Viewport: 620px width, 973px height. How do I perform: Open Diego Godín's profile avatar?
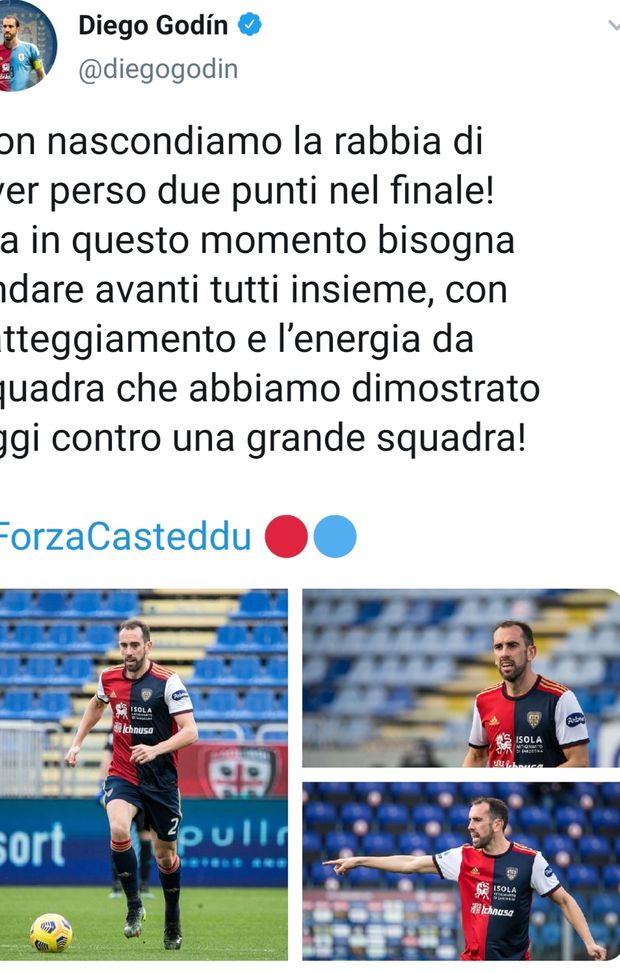[25, 45]
